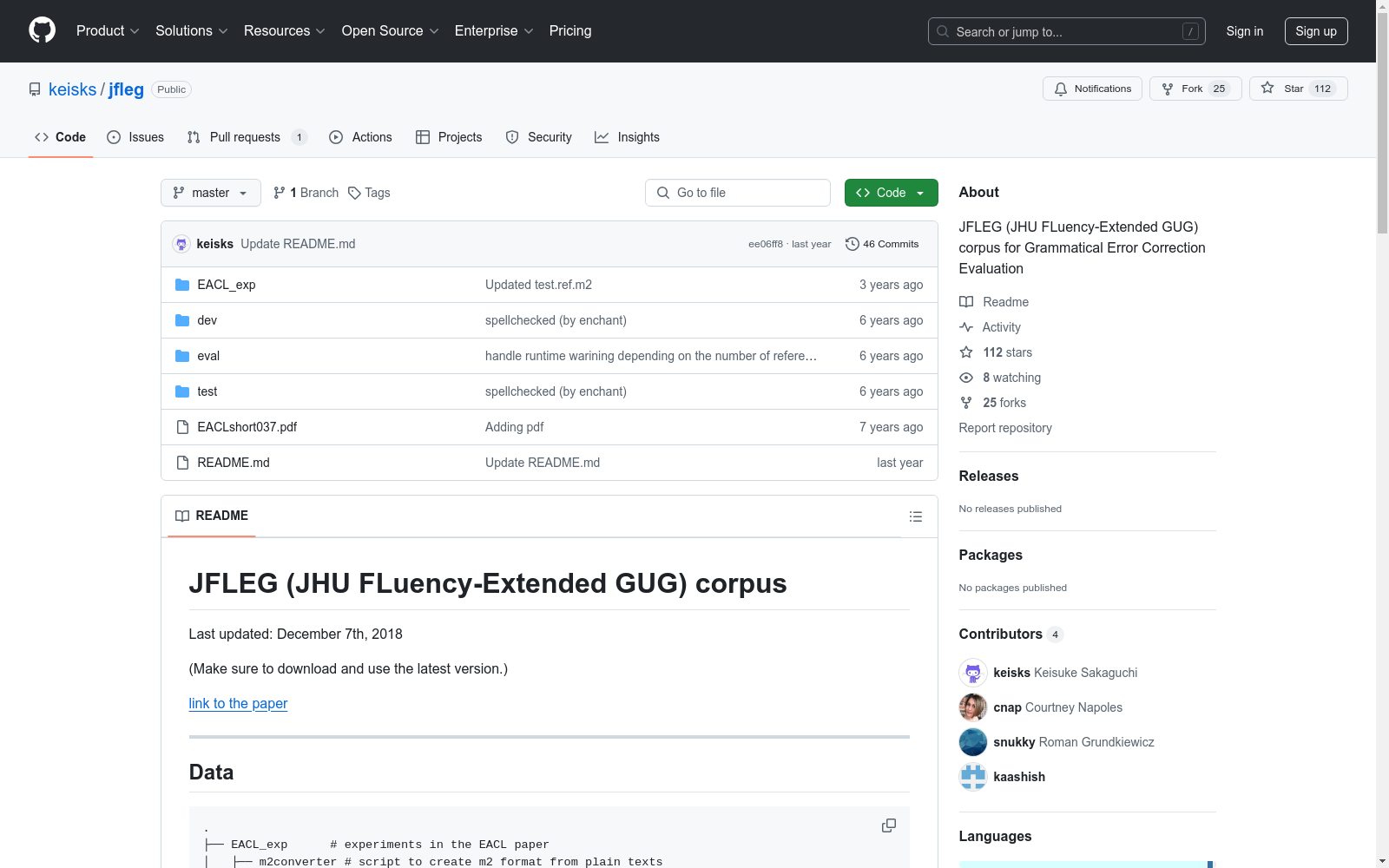Open the README outline list icon
This screenshot has height=868, width=1389.
coord(916,516)
